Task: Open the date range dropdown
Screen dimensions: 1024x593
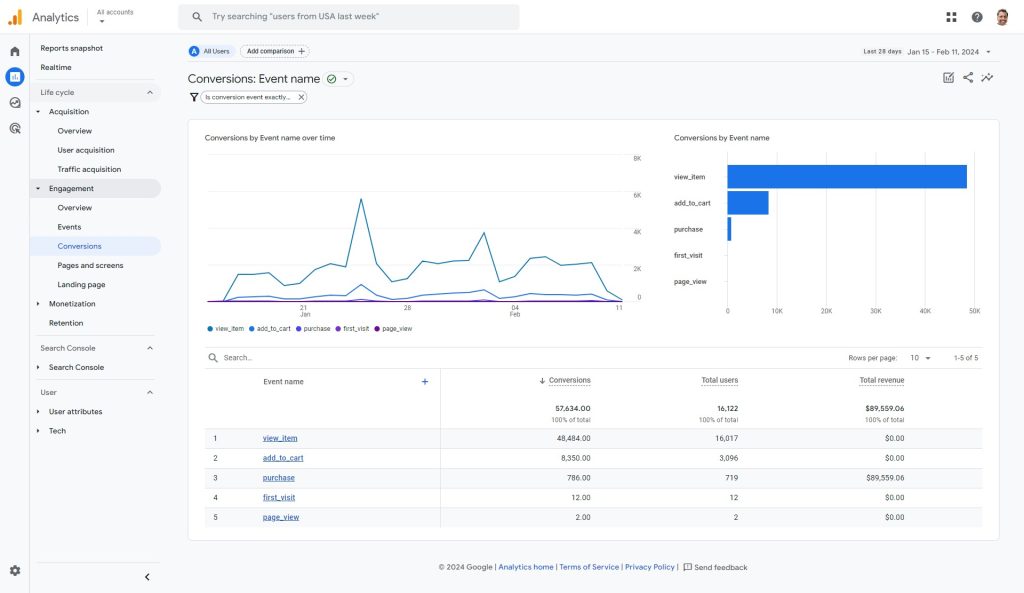Action: coord(927,52)
